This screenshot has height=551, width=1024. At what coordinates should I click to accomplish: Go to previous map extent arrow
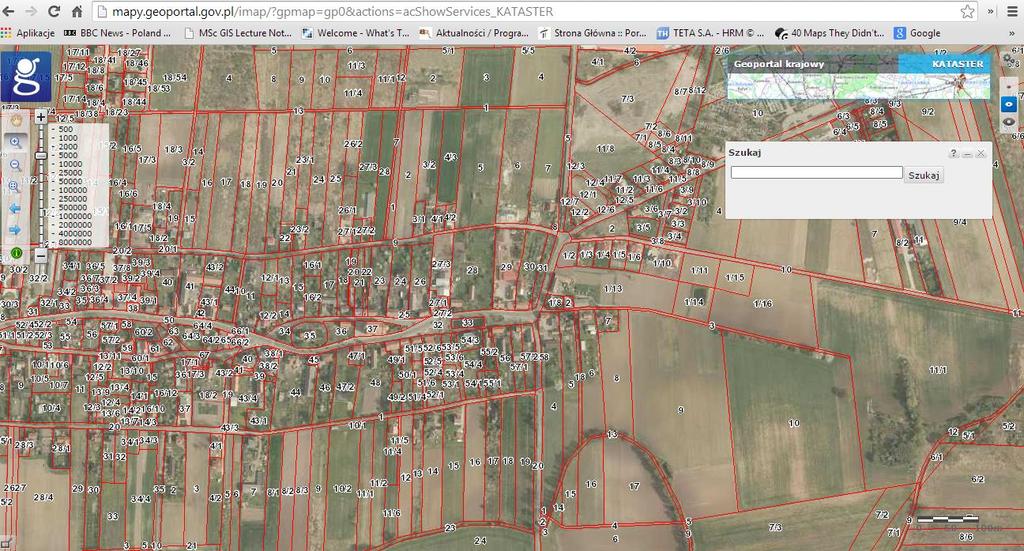click(15, 209)
